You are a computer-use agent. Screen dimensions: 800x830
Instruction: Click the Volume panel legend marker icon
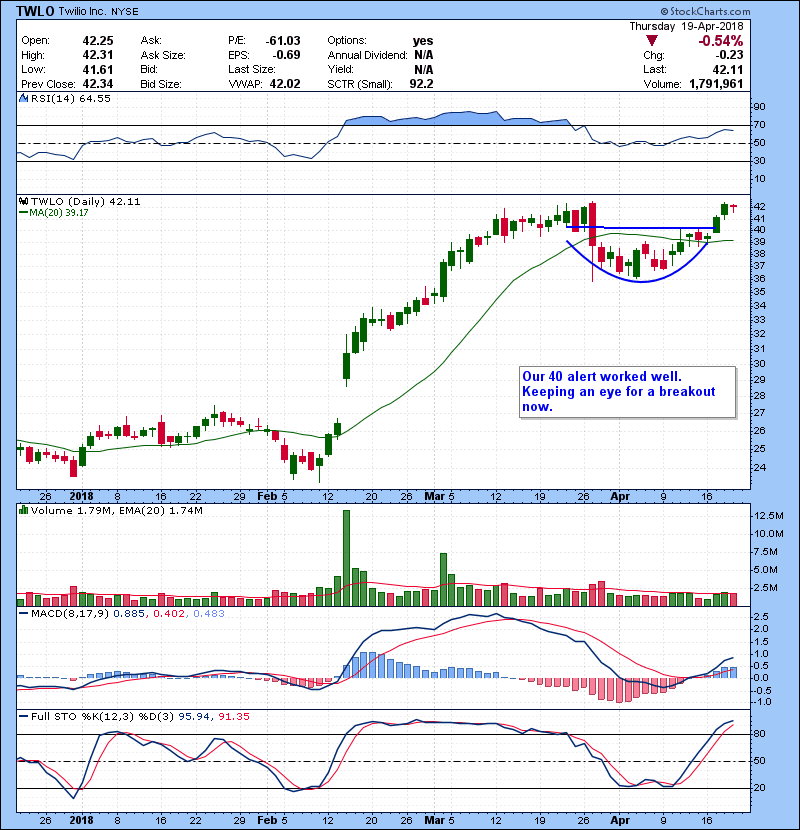coord(24,511)
